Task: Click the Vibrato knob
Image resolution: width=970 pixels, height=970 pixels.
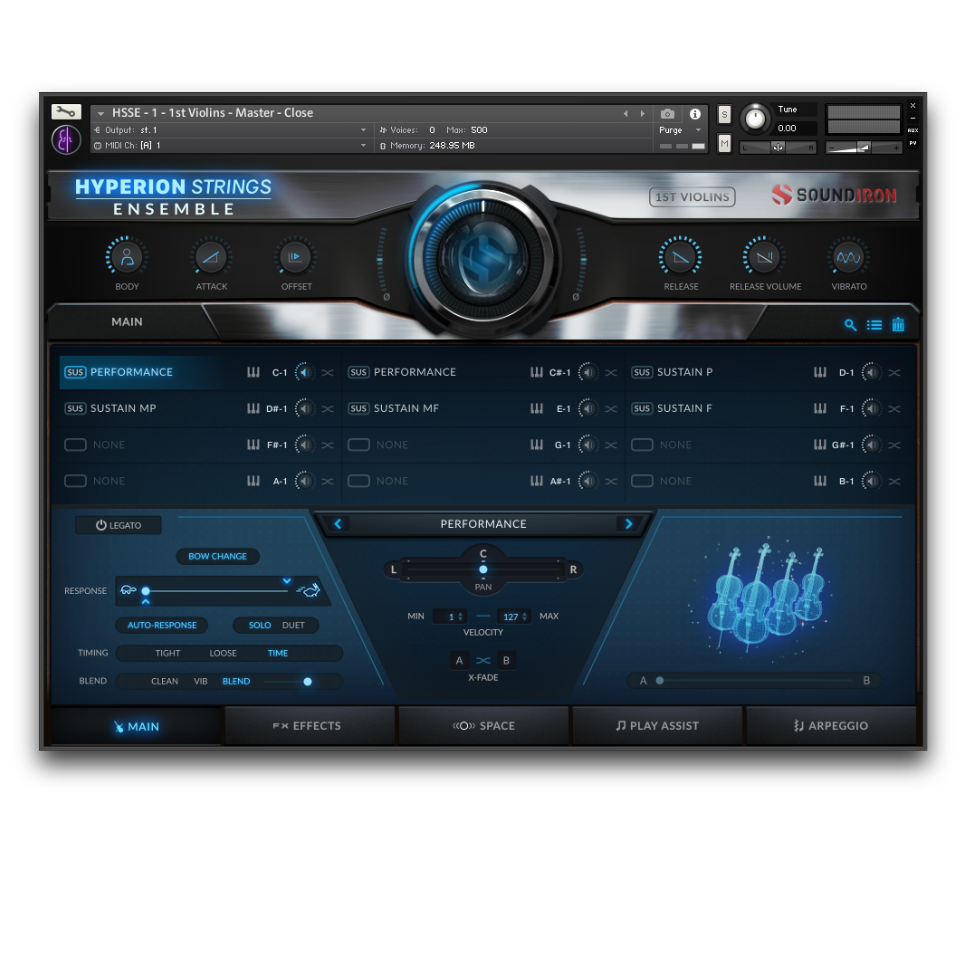Action: coord(849,256)
